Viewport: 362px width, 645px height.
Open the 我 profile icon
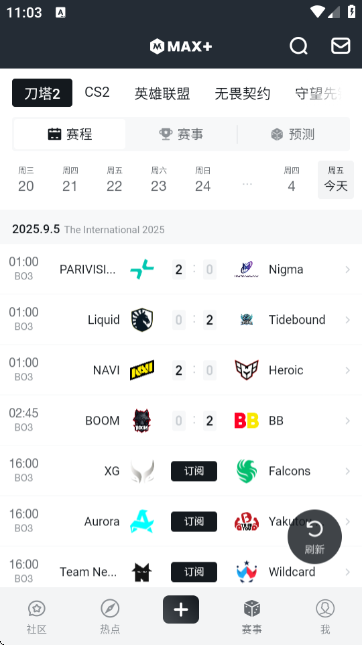tap(325, 608)
